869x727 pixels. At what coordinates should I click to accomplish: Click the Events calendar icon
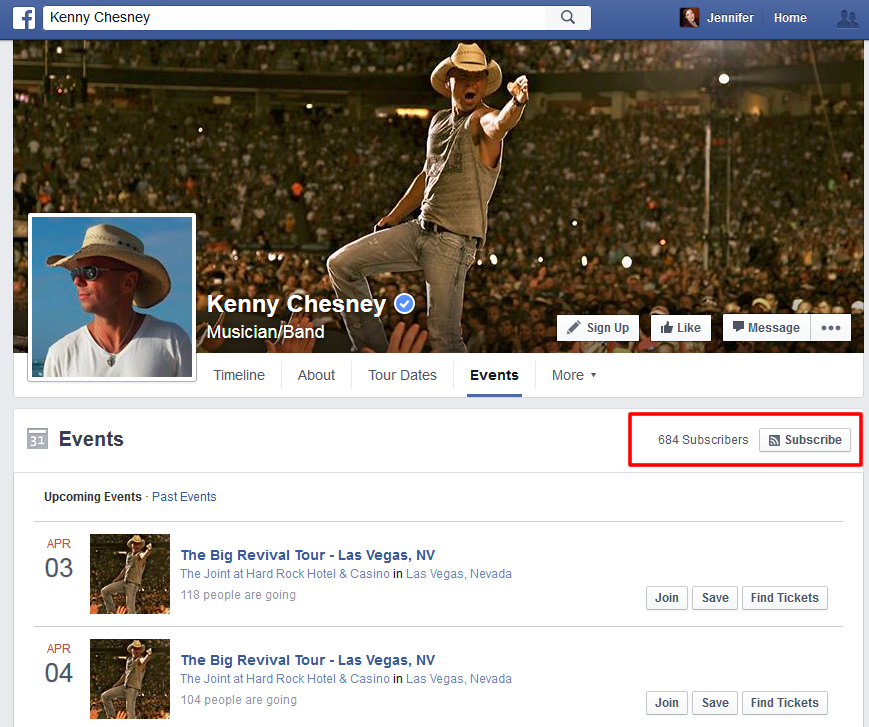[38, 440]
